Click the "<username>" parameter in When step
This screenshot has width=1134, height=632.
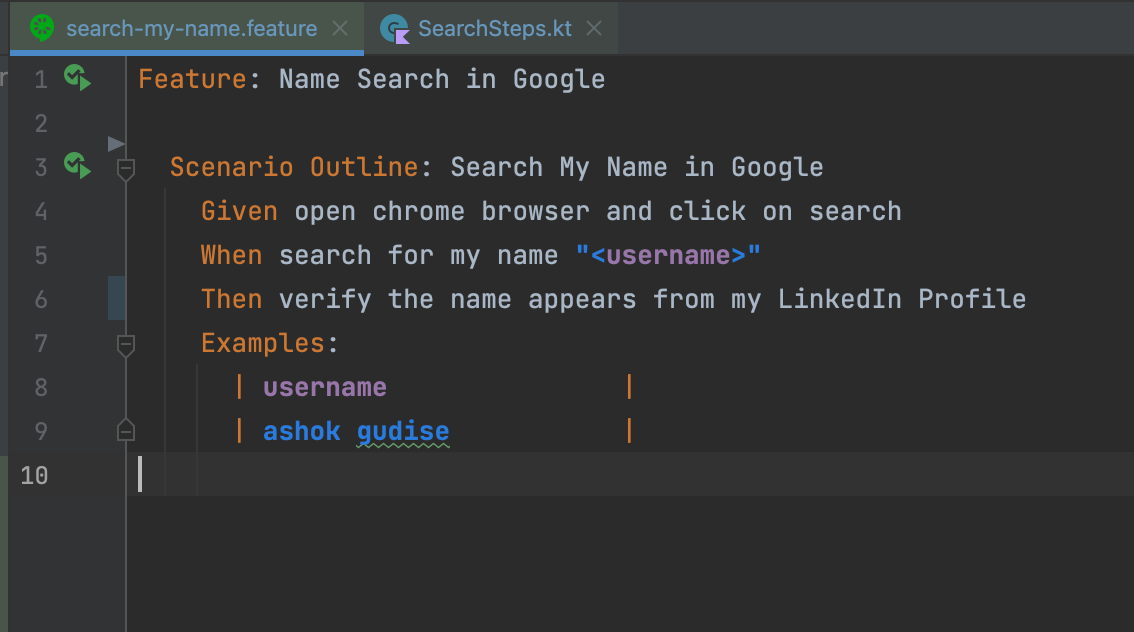(x=668, y=255)
